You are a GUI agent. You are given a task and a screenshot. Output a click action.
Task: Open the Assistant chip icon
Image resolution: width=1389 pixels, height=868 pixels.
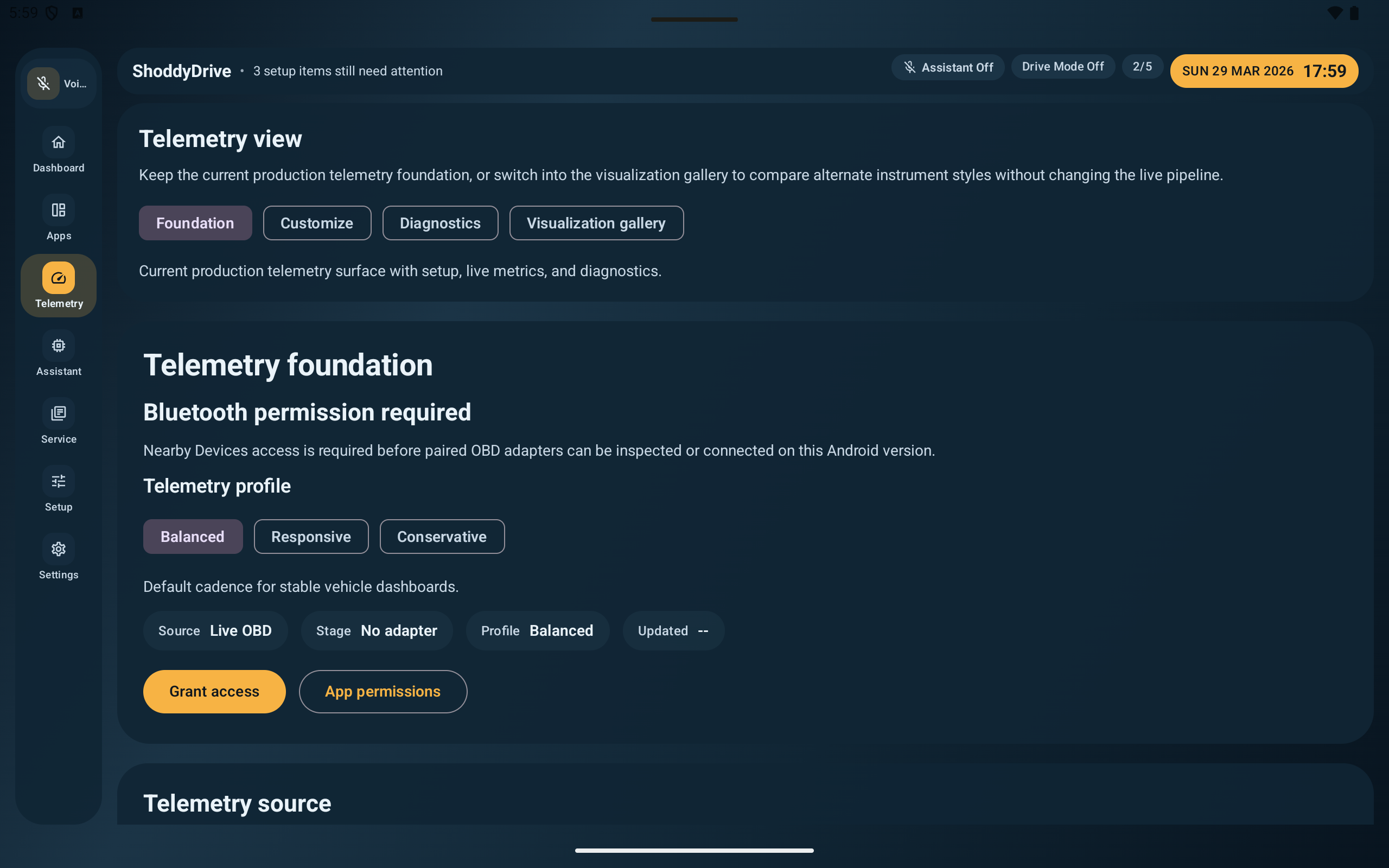click(59, 346)
